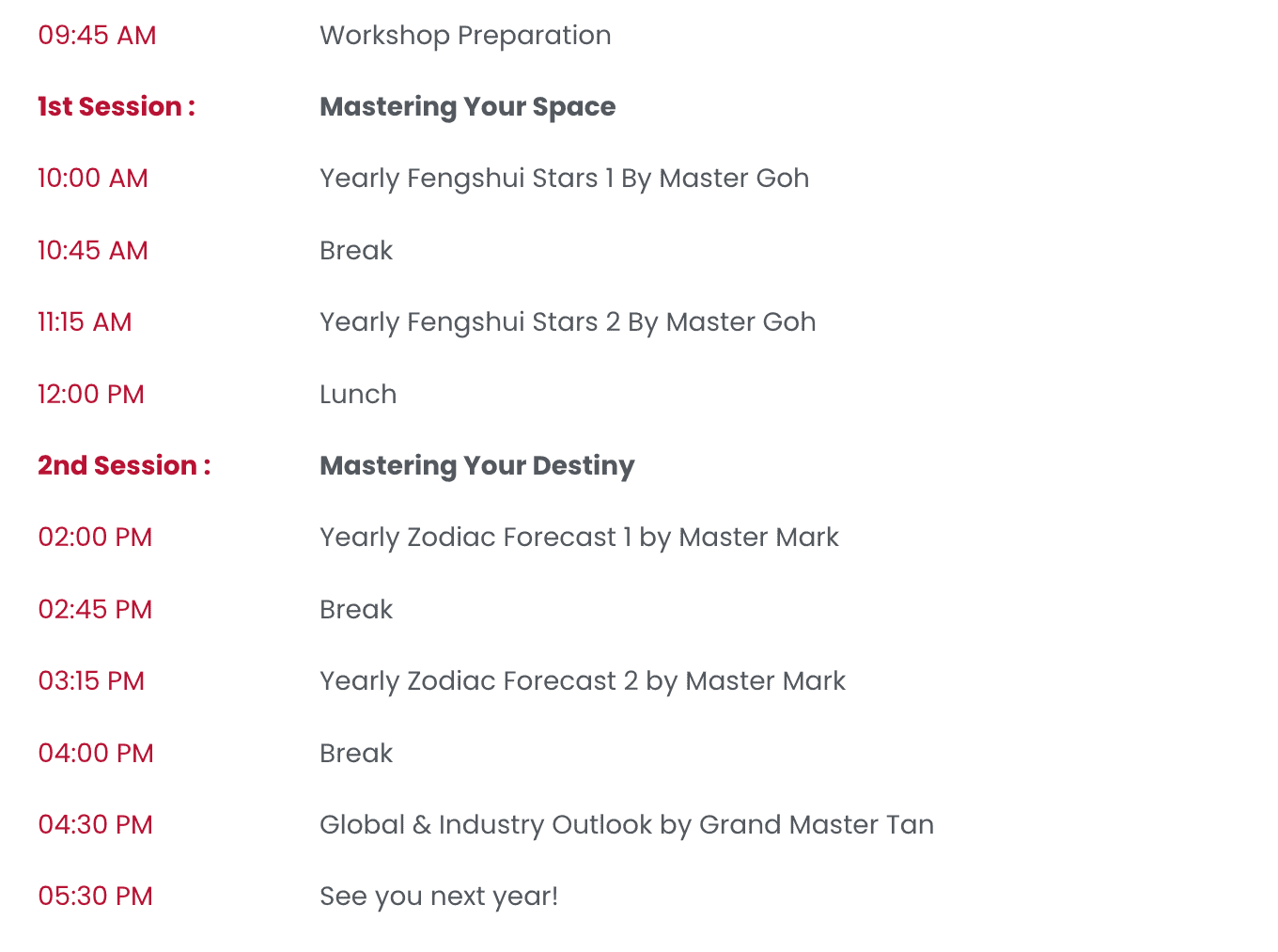1278x952 pixels.
Task: Click the 12:00 PM time label
Action: (91, 395)
